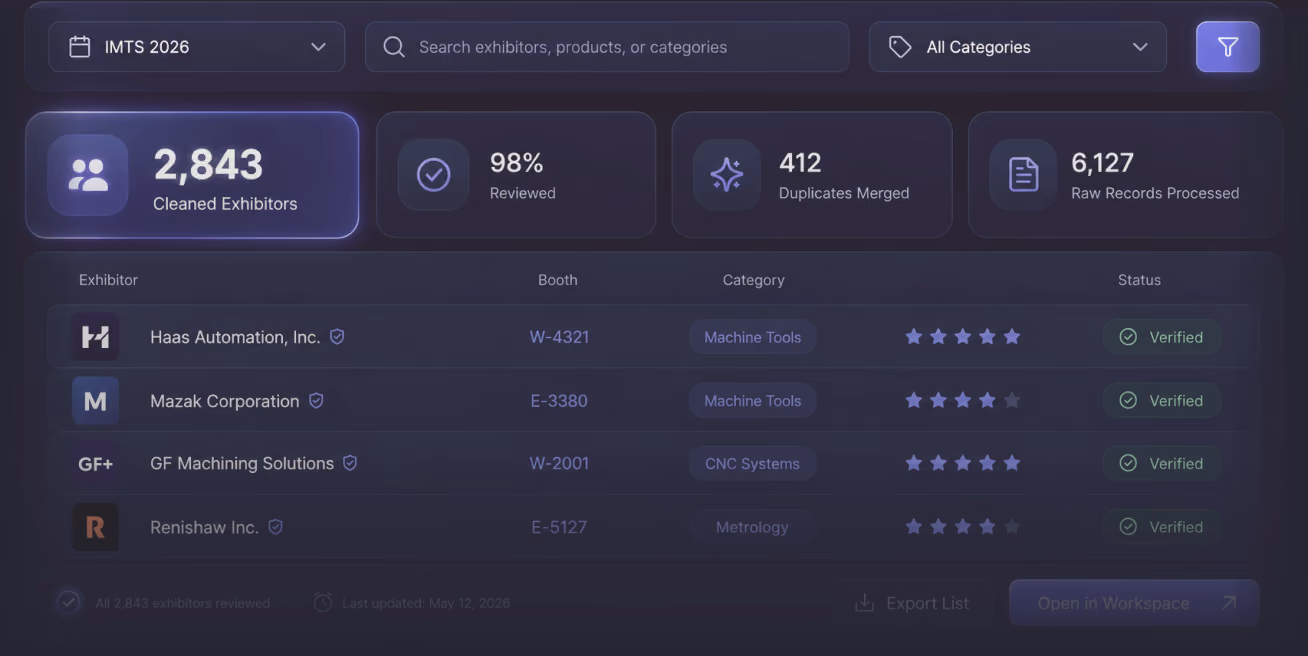Click booth number W-4321
Screen dimensions: 1308x656
pos(559,337)
